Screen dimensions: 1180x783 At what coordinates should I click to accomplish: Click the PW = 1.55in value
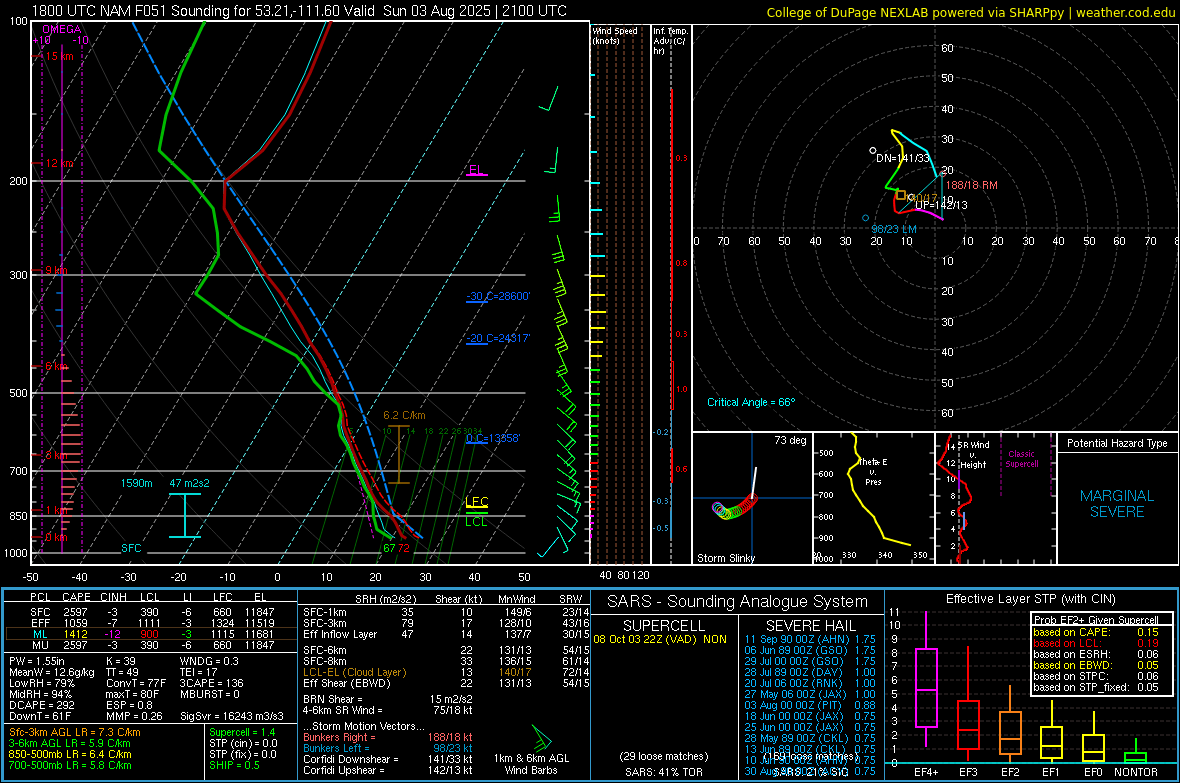click(x=35, y=661)
